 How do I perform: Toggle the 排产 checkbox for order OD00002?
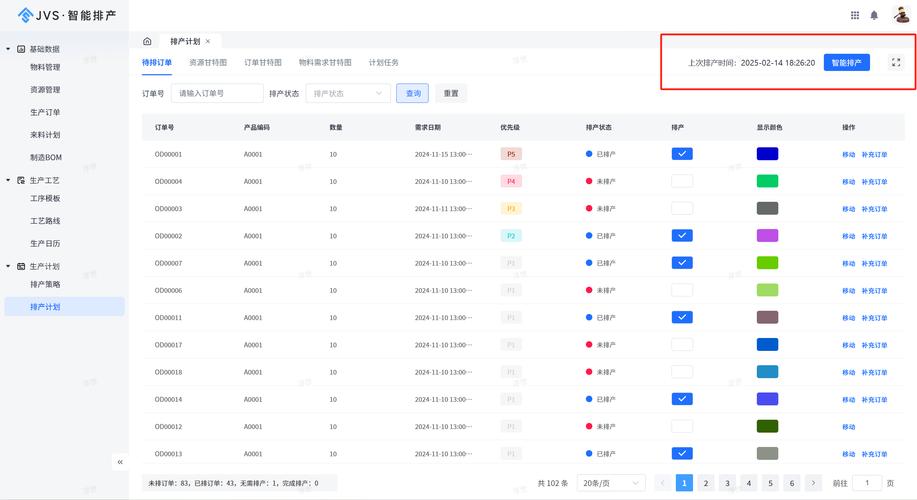click(x=681, y=236)
